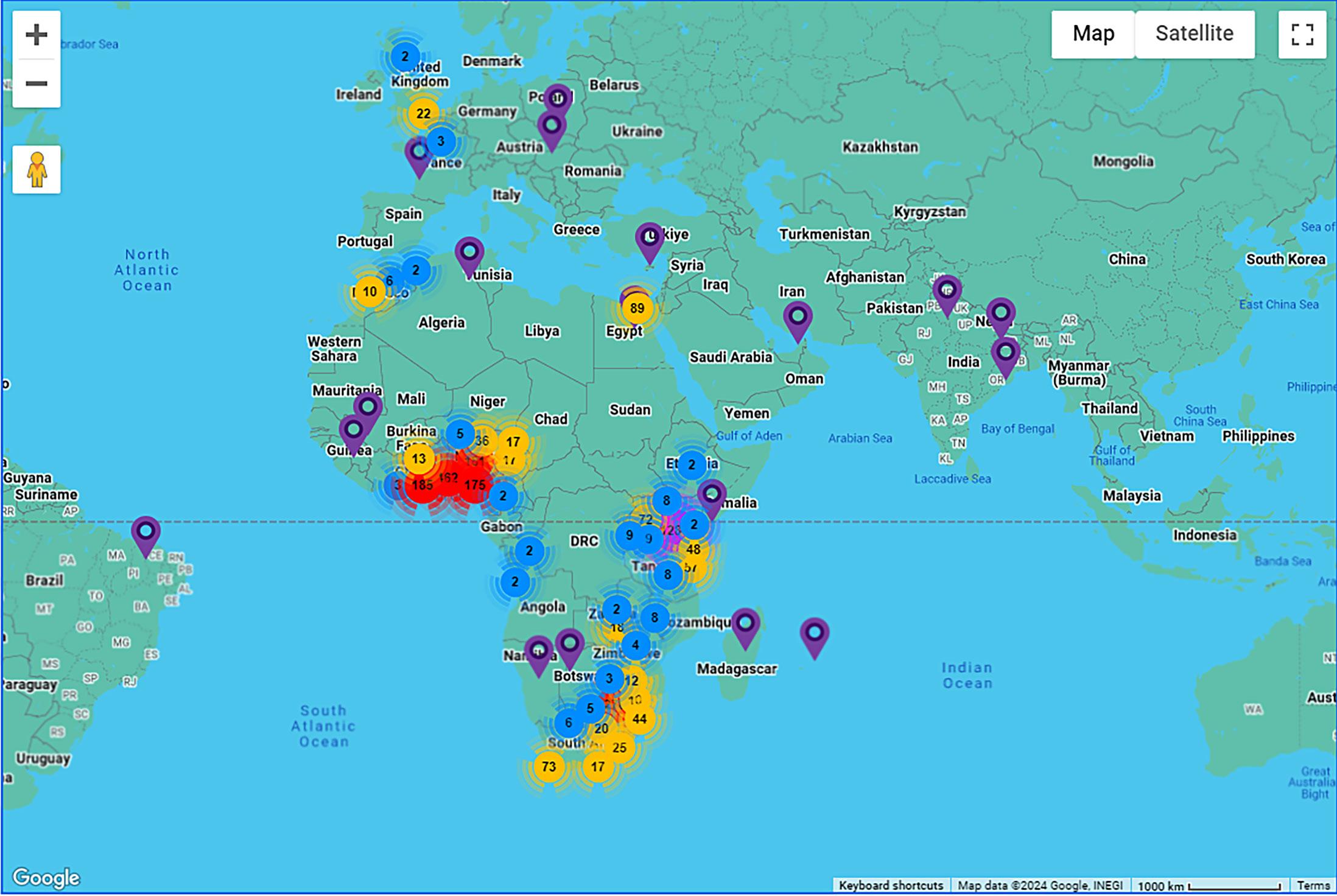The height and width of the screenshot is (896, 1337).
Task: Expand the Egypt cluster marked 89
Action: (637, 308)
